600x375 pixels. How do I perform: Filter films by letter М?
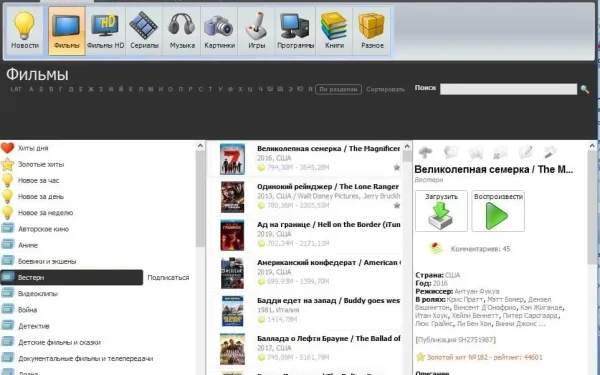pyautogui.click(x=150, y=89)
